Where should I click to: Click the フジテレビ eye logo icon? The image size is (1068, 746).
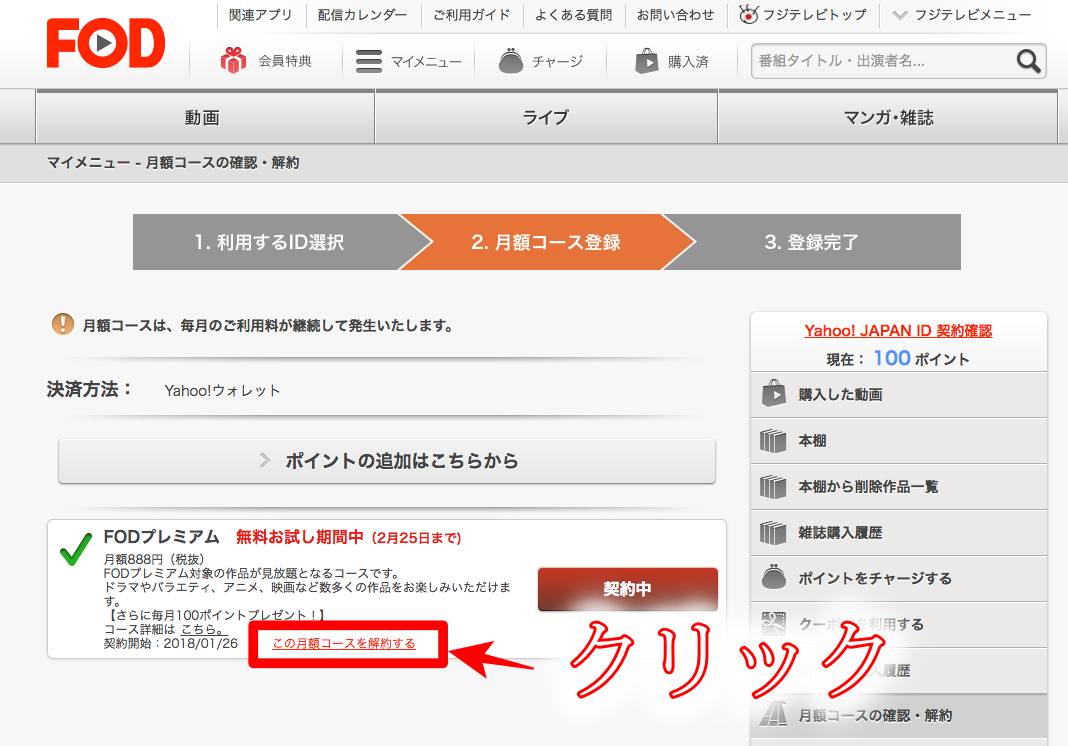(749, 14)
